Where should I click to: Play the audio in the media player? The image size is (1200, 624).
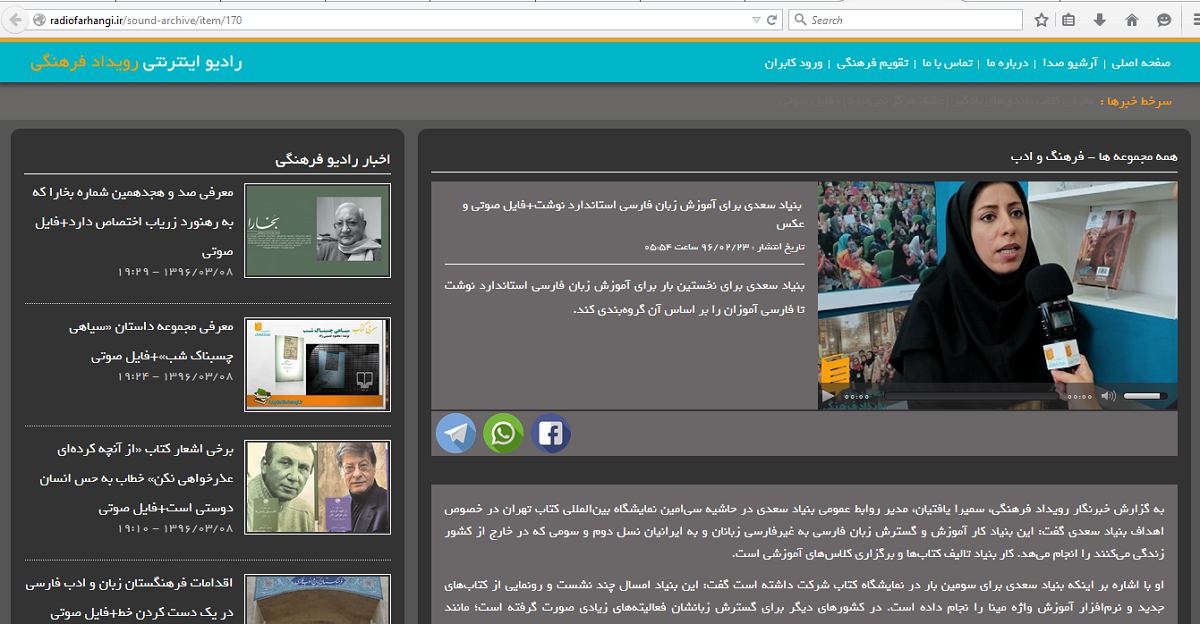[828, 396]
